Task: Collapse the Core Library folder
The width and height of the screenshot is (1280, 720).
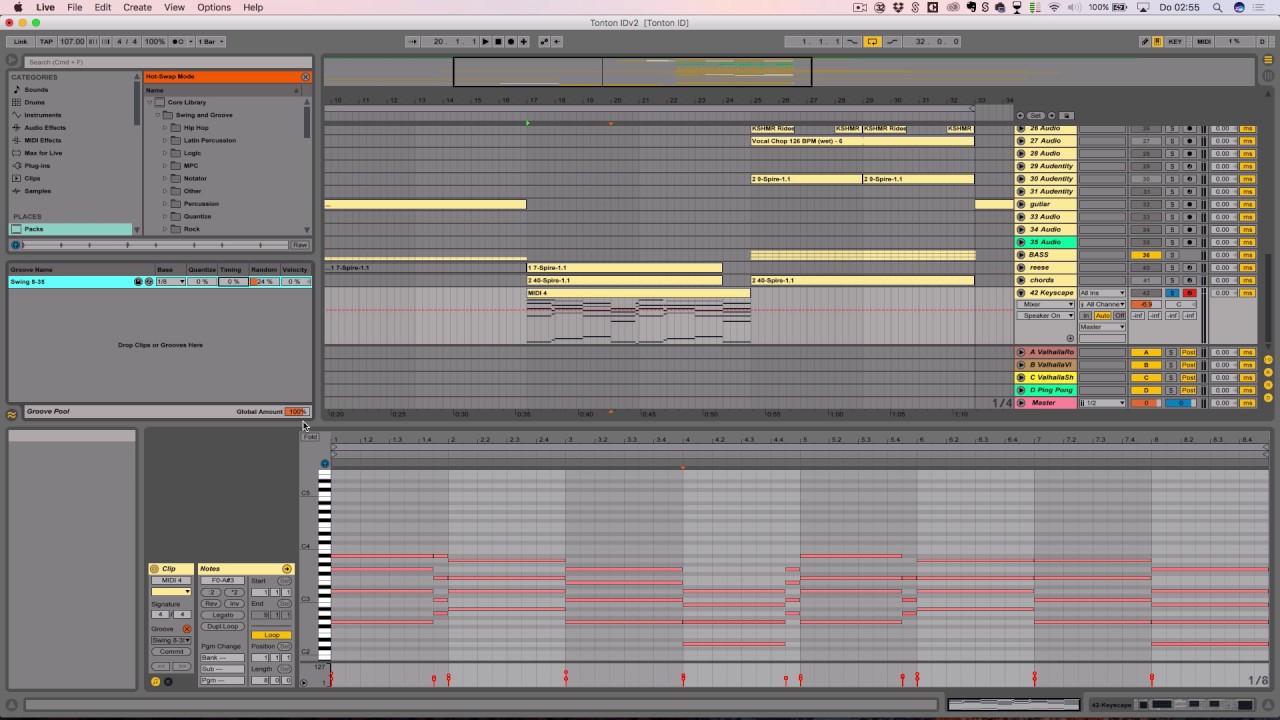Action: tap(150, 103)
